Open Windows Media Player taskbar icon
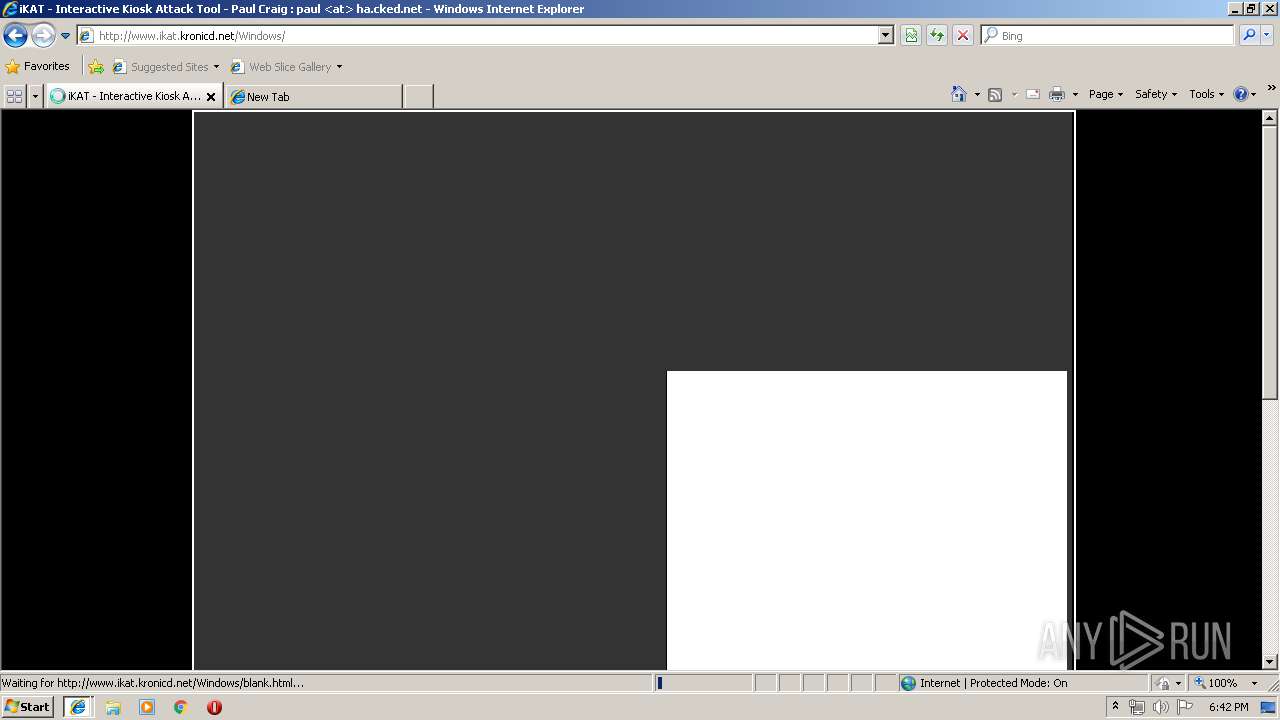The image size is (1280, 720). (x=147, y=707)
